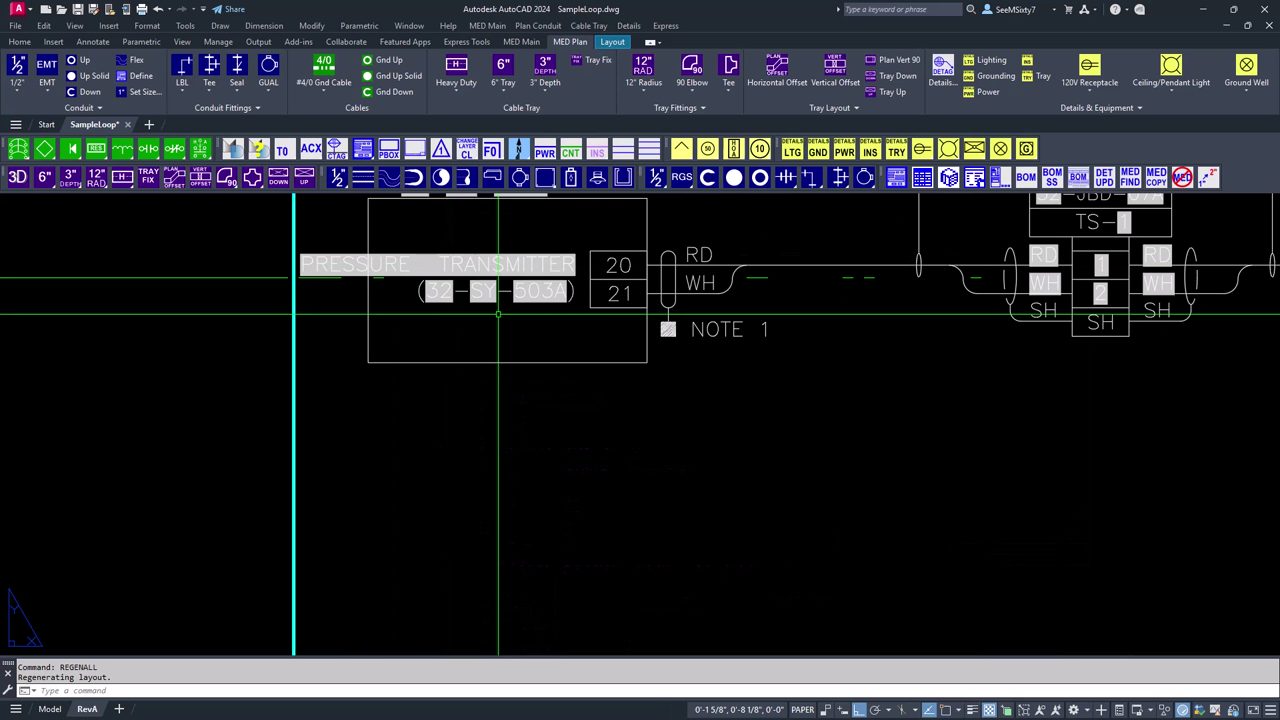Viewport: 1280px width, 720px height.
Task: Select the Heavy Duty cable tray tool
Action: [456, 71]
